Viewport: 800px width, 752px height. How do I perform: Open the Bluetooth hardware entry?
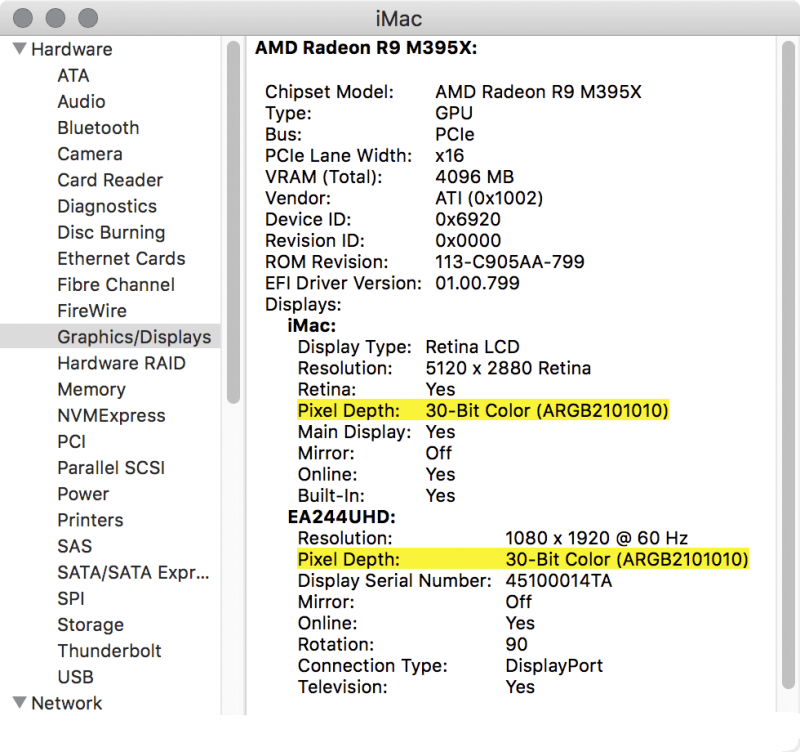(98, 128)
